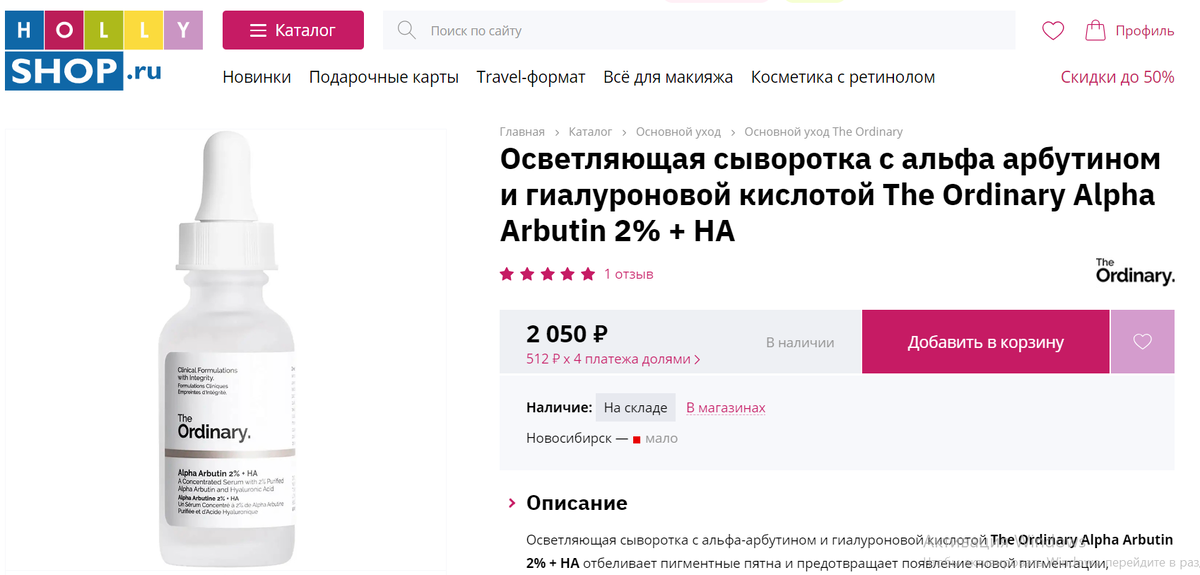
Task: Click The Ordinary brand logo
Action: [1134, 272]
